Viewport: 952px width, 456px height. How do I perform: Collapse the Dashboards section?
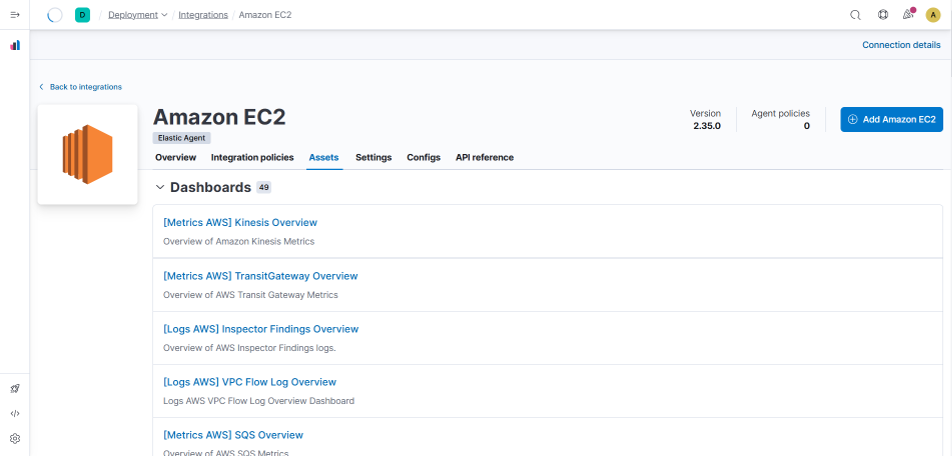point(160,187)
